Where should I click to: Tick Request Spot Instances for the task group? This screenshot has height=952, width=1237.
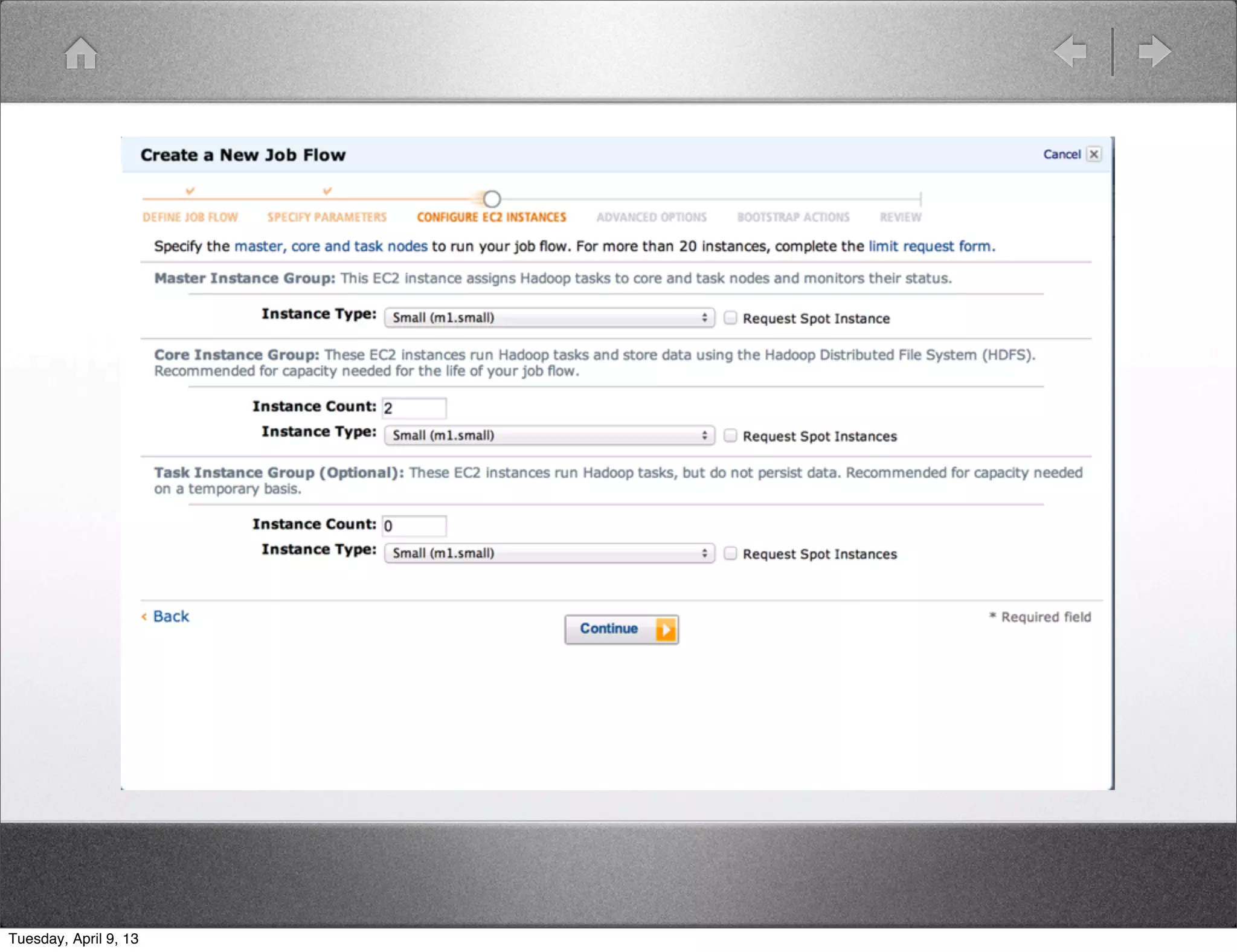[x=730, y=553]
